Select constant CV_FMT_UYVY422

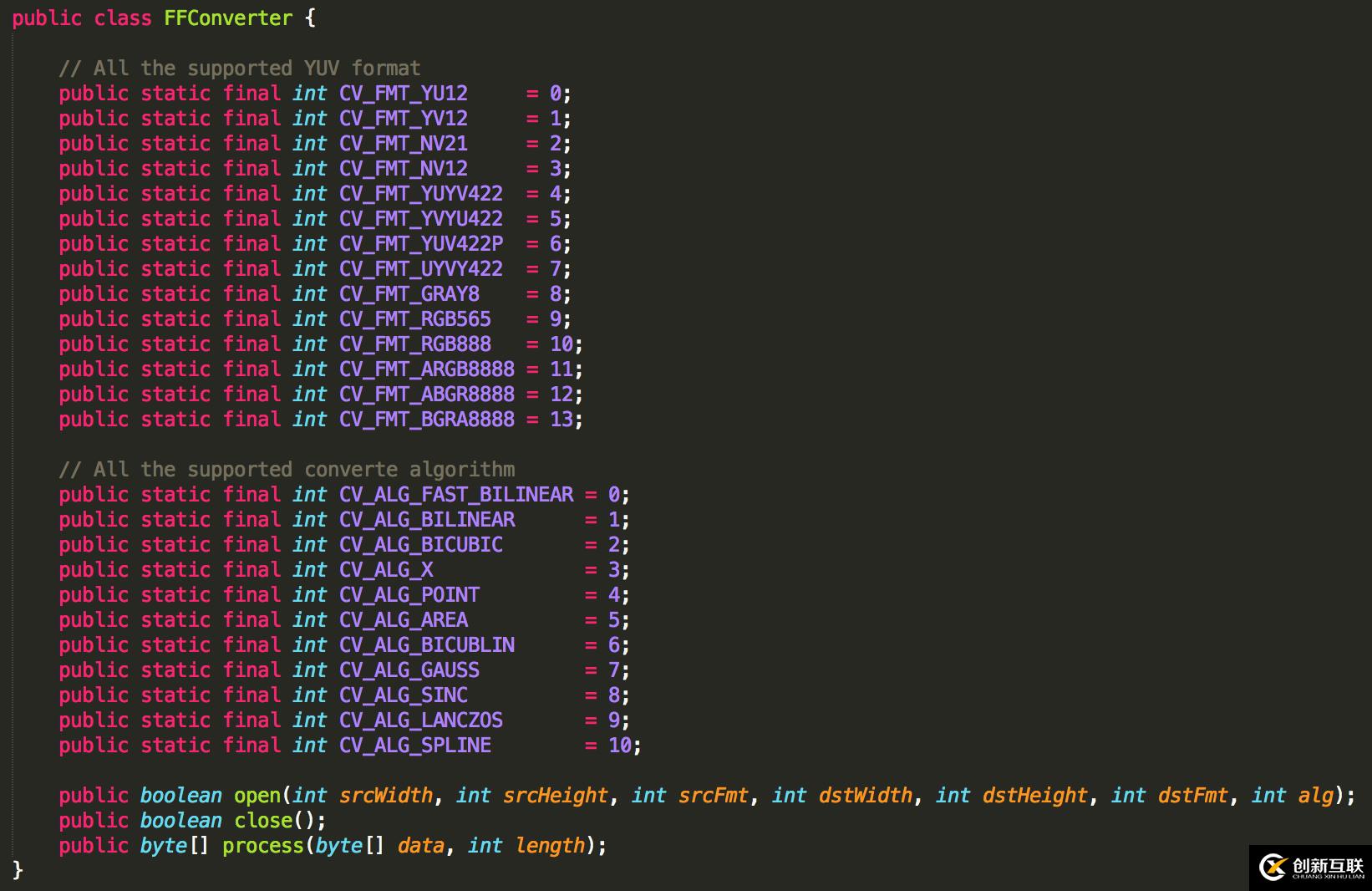point(421,268)
